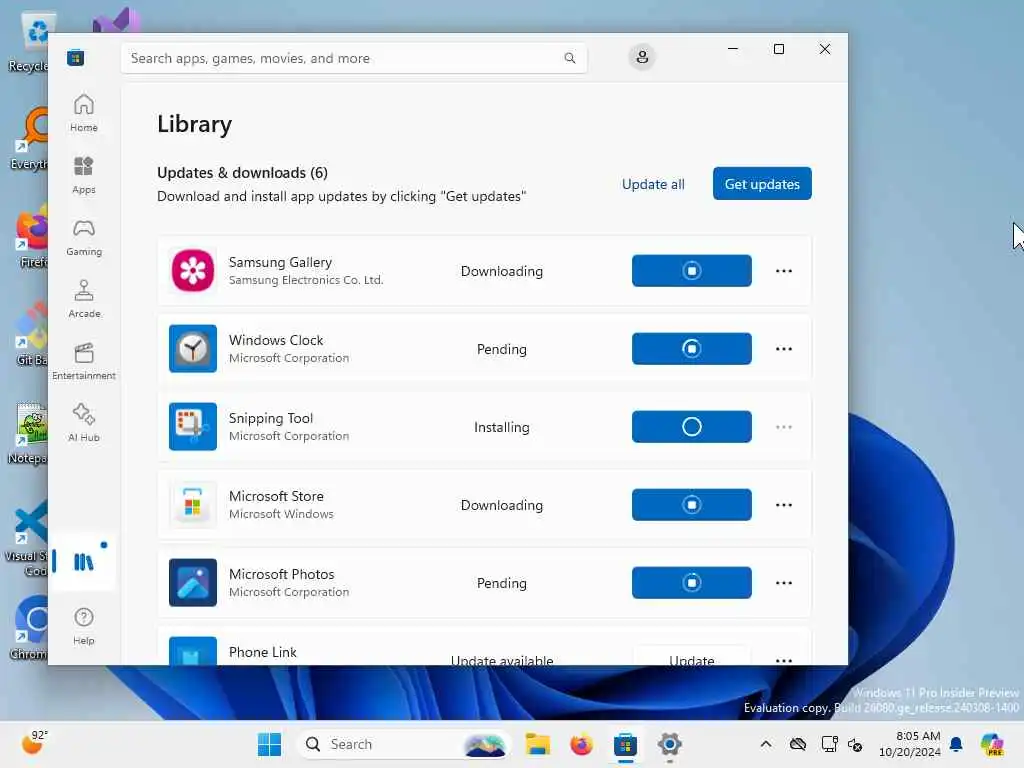1024x768 pixels.
Task: Select the Library icon in sidebar
Action: pos(84,562)
